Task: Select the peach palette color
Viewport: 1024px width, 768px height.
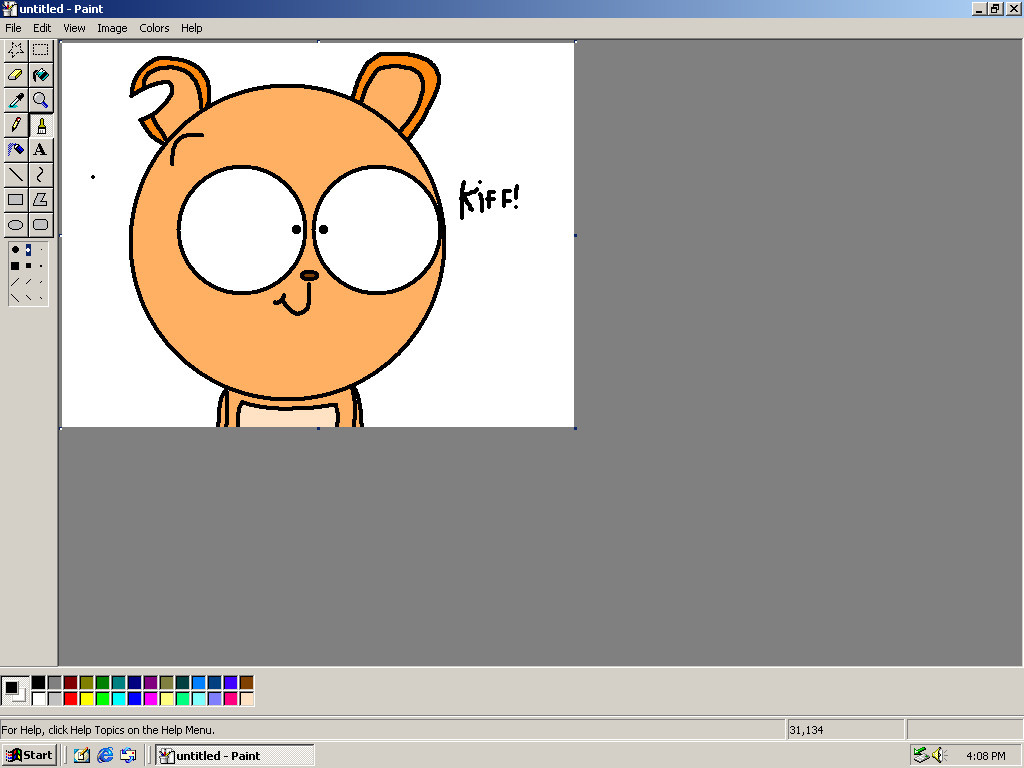Action: 246,699
